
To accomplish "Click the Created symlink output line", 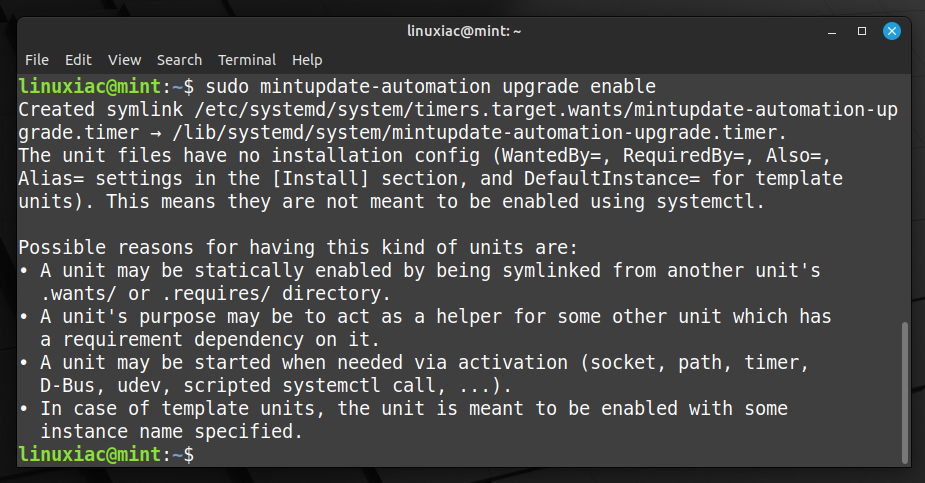I will [x=458, y=110].
